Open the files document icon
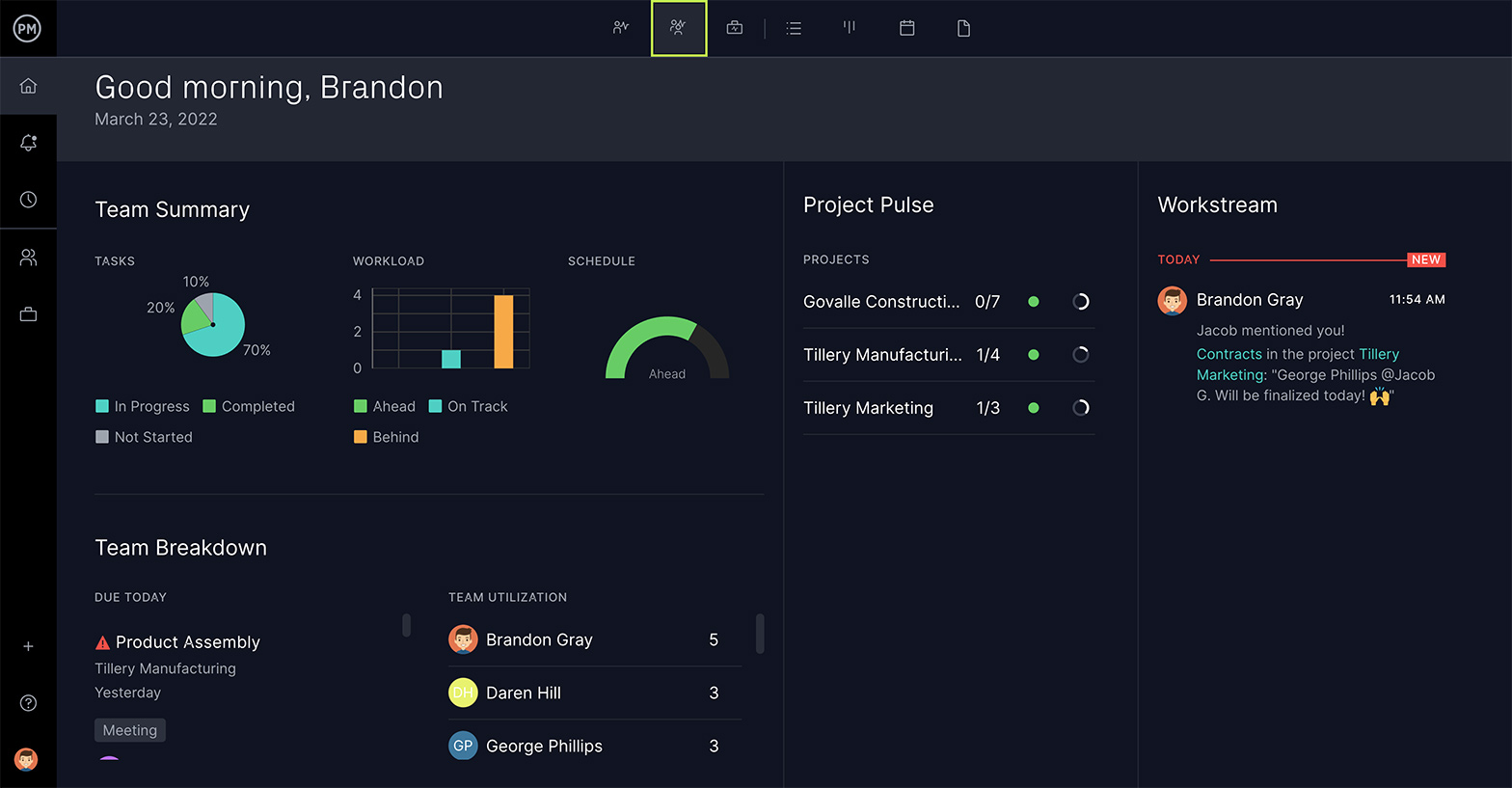 tap(963, 29)
